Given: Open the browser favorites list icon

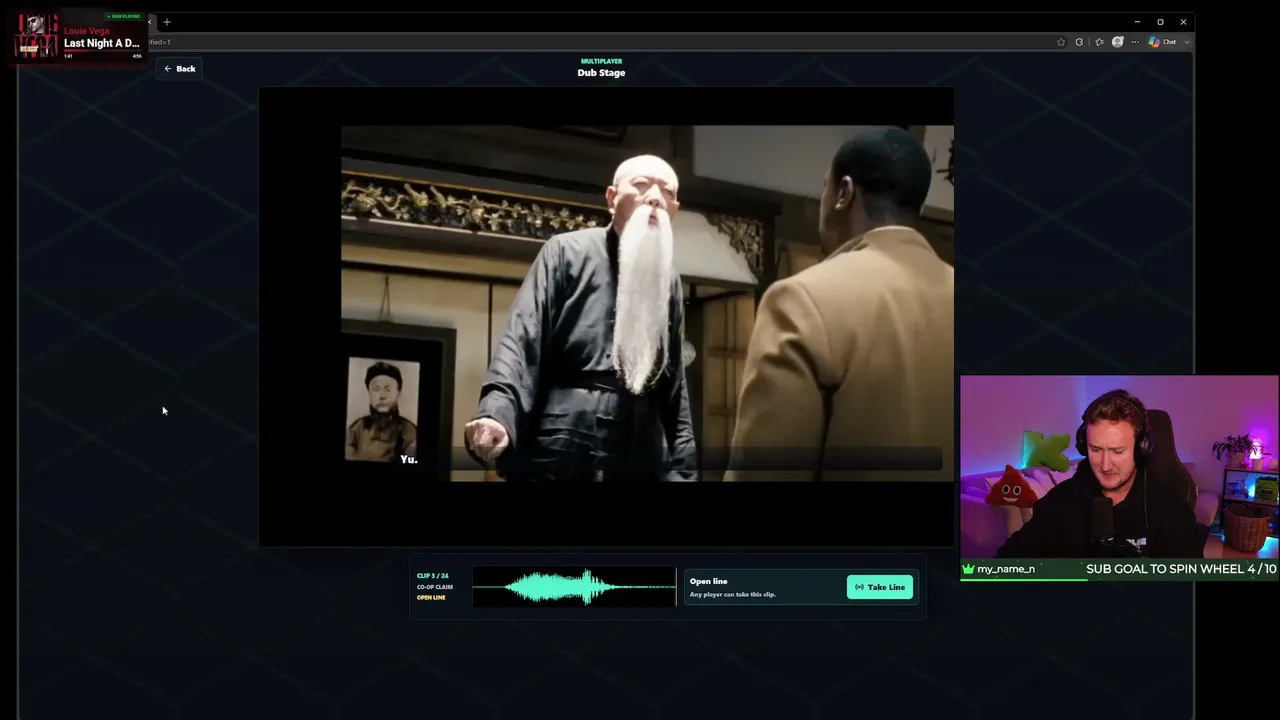Looking at the screenshot, I should tap(1099, 42).
